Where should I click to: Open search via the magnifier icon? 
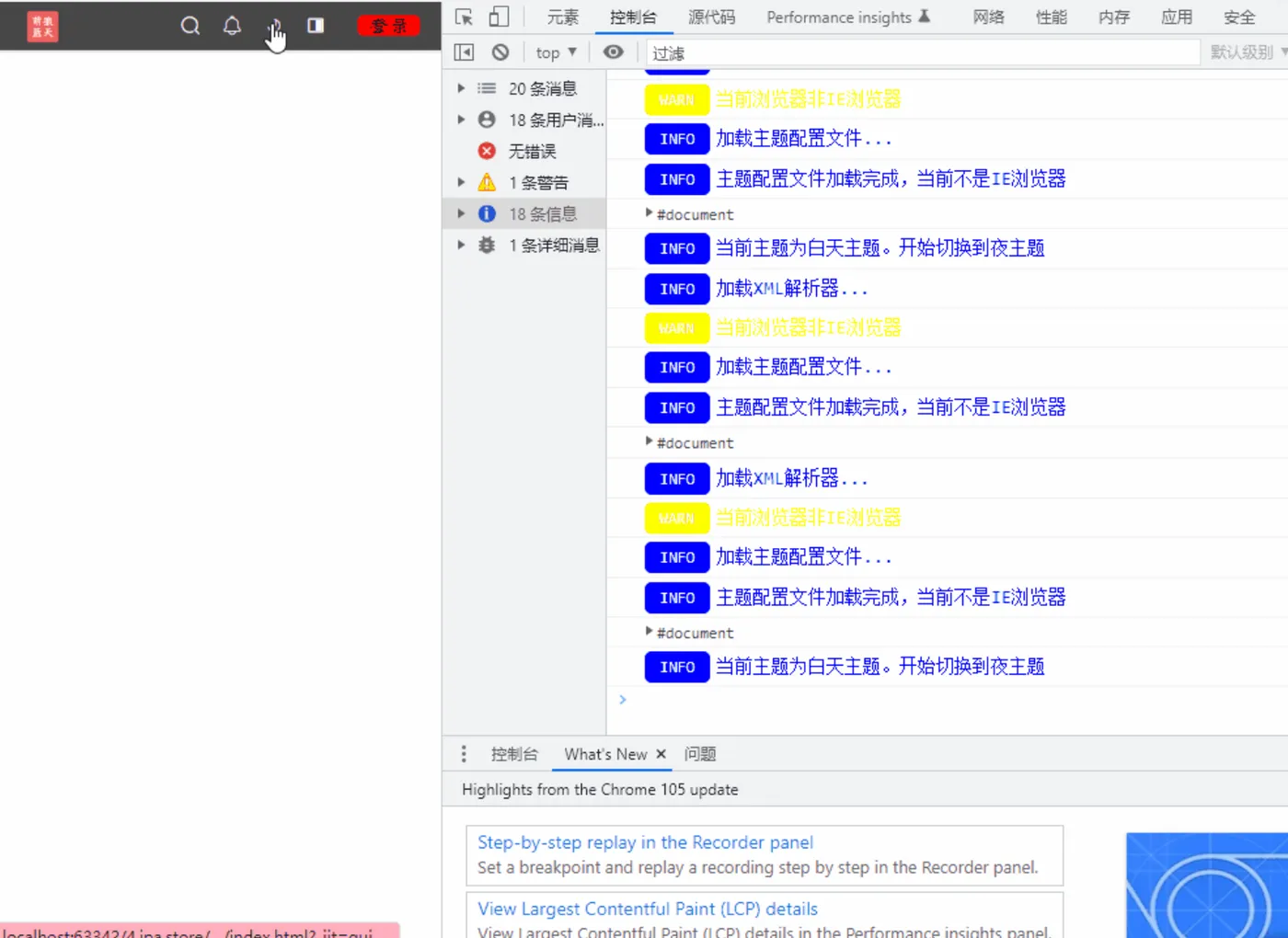[190, 26]
